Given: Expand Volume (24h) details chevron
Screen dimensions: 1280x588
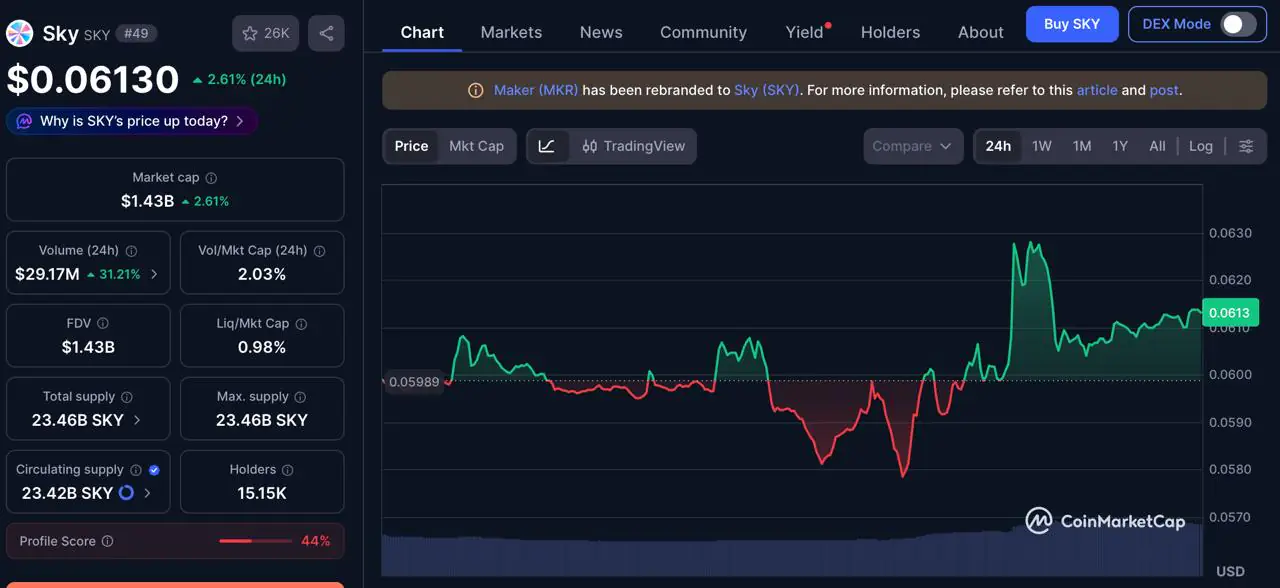Looking at the screenshot, I should click(154, 274).
